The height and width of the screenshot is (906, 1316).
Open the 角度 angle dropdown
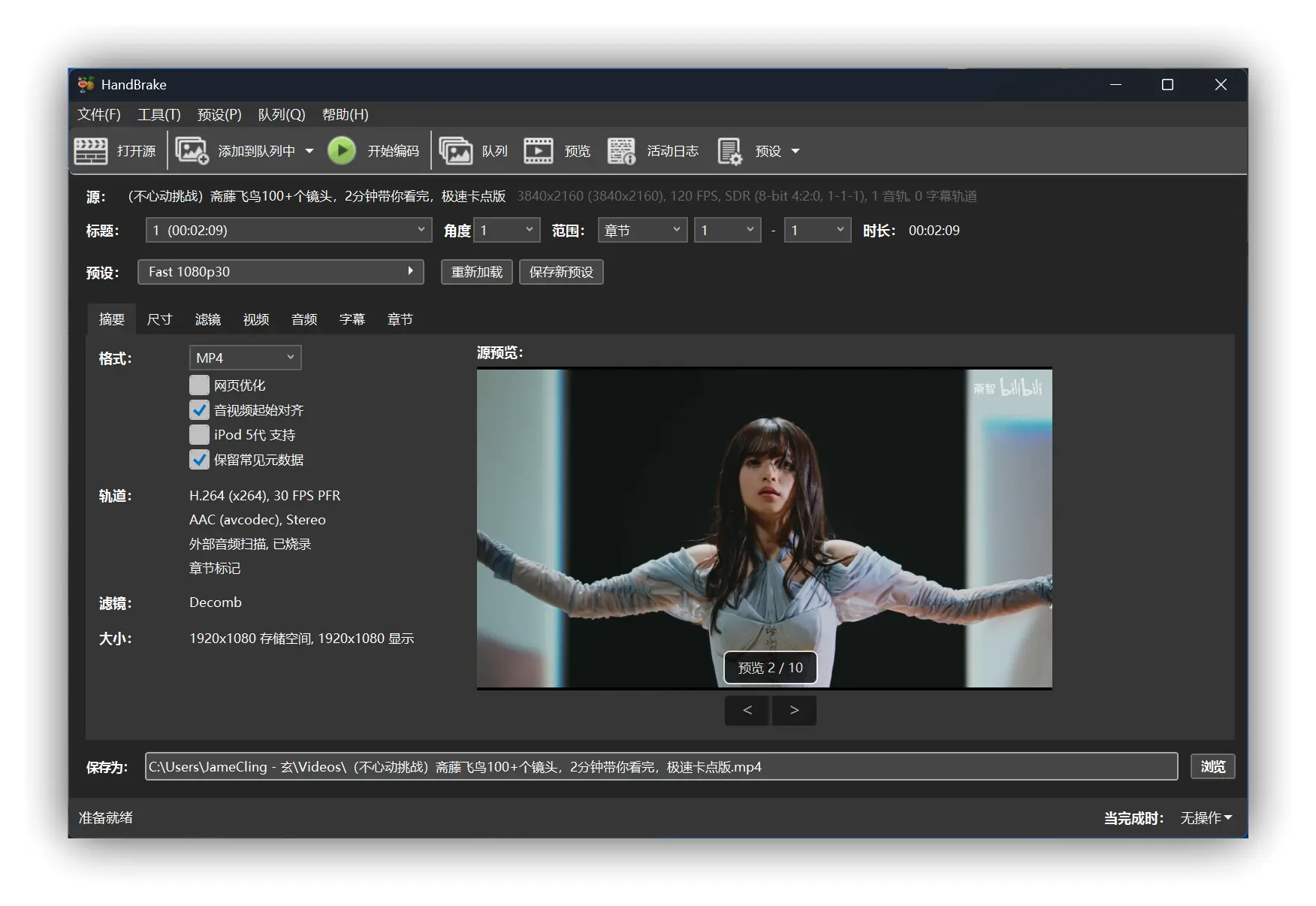pos(507,230)
